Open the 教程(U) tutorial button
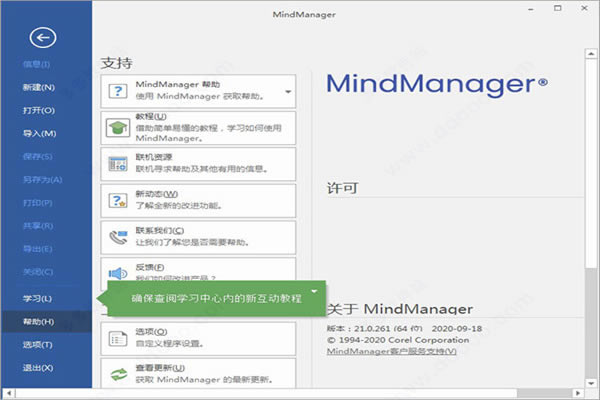The image size is (600, 400). pos(198,128)
